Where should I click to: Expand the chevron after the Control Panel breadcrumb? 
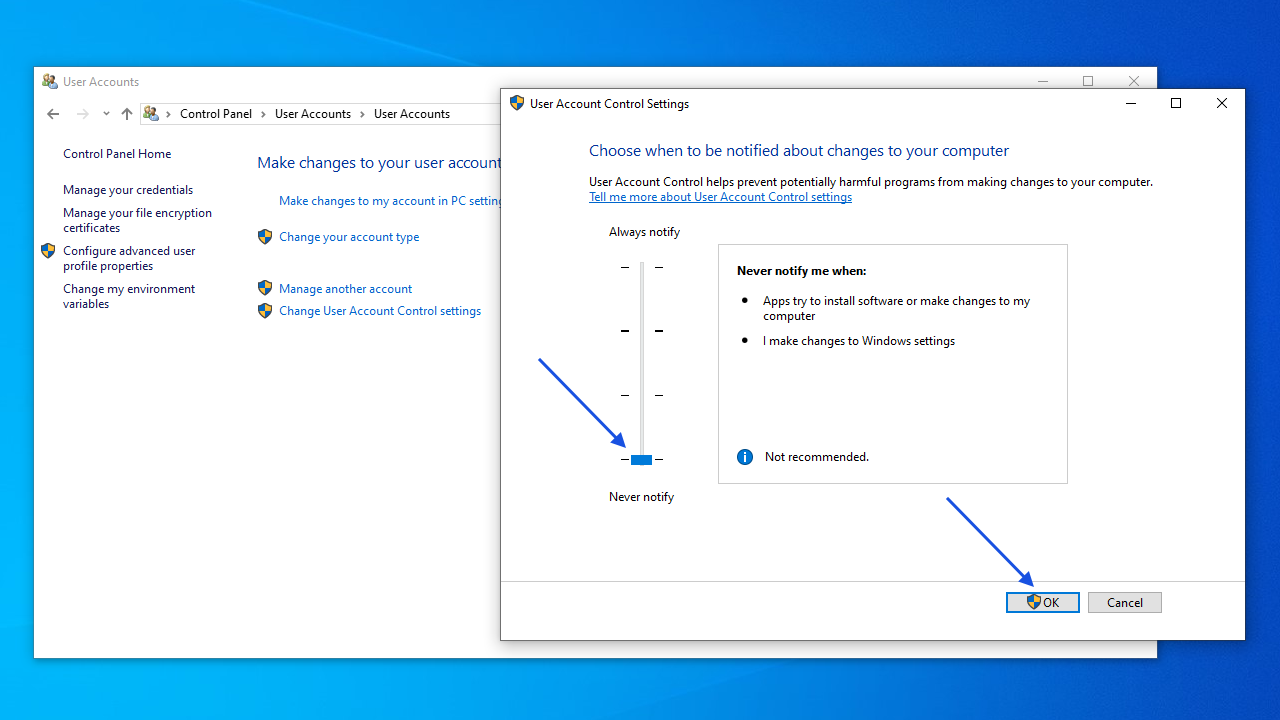click(264, 114)
